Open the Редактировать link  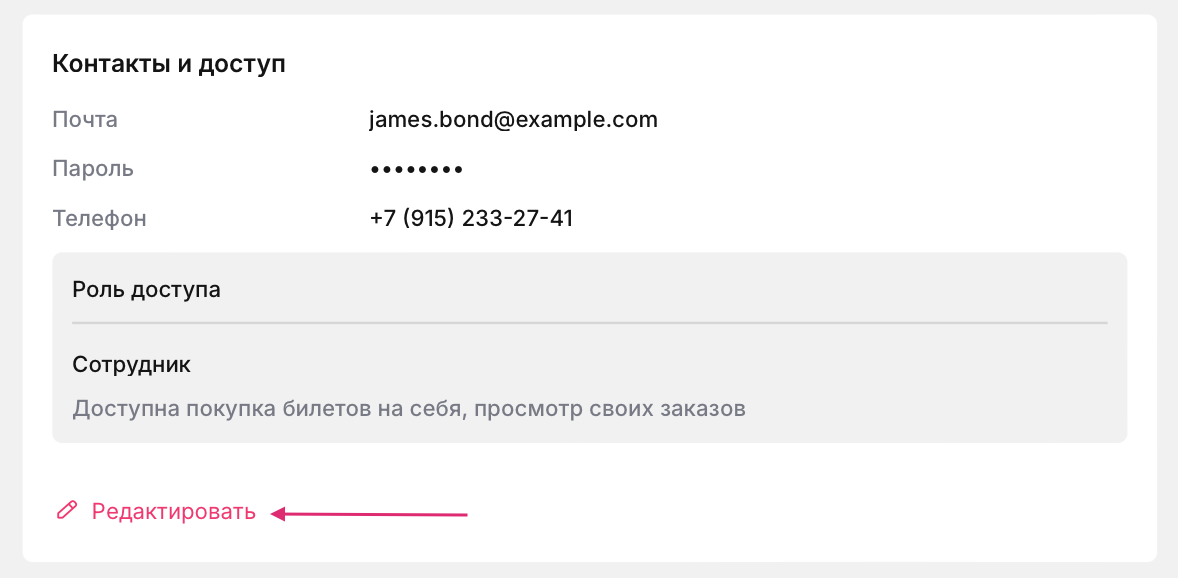(173, 512)
